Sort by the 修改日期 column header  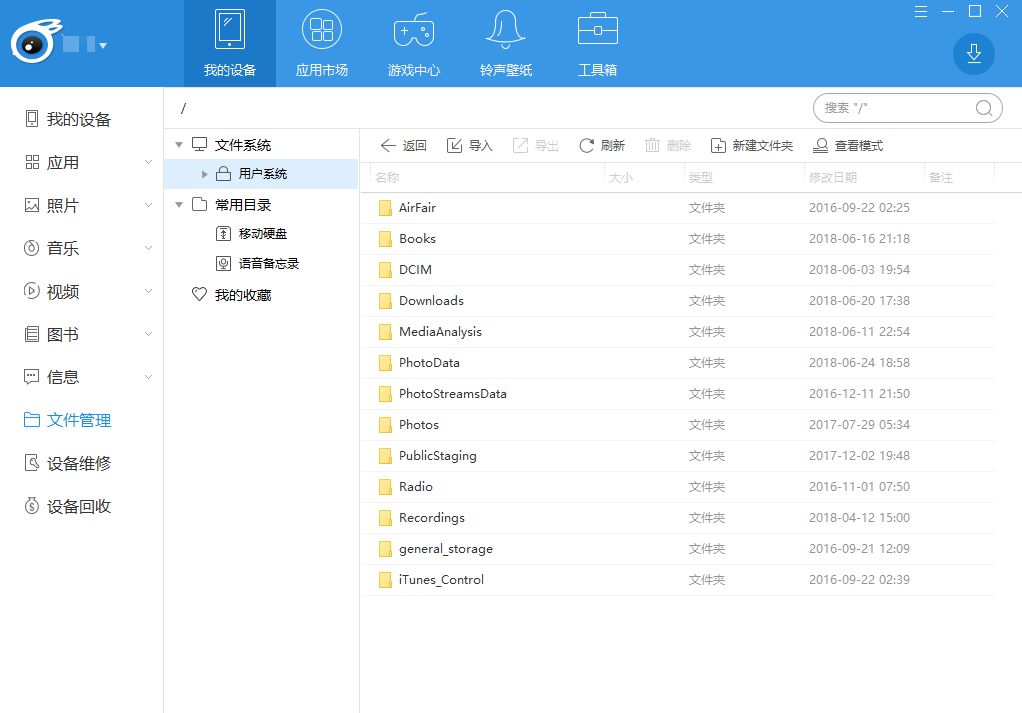tap(832, 177)
